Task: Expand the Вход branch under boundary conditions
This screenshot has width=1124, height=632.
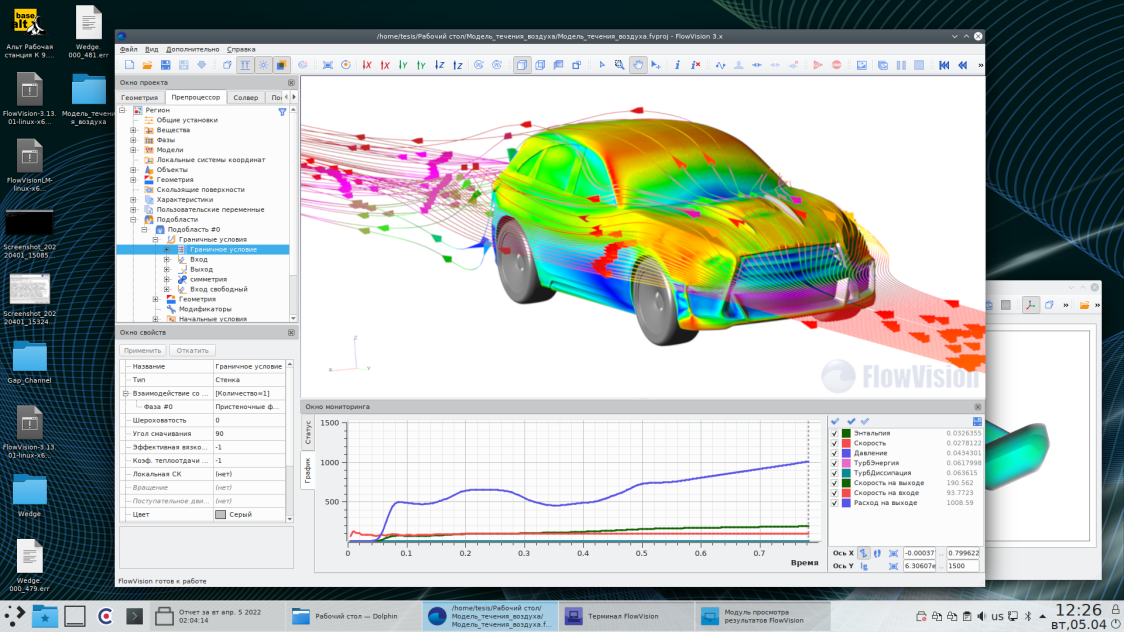Action: [x=166, y=259]
